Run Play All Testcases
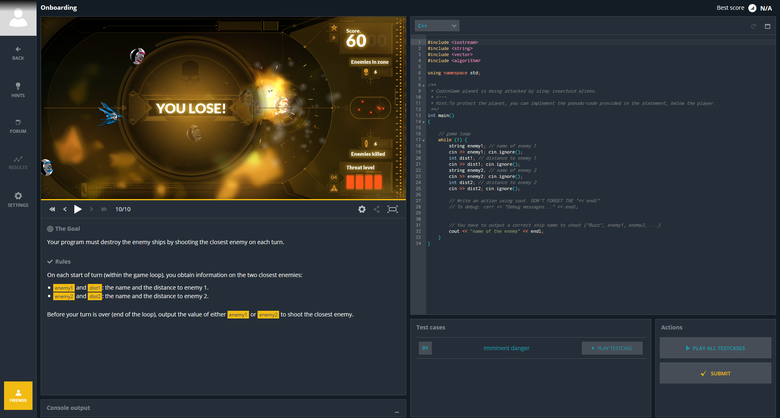780x418 pixels. [x=715, y=348]
